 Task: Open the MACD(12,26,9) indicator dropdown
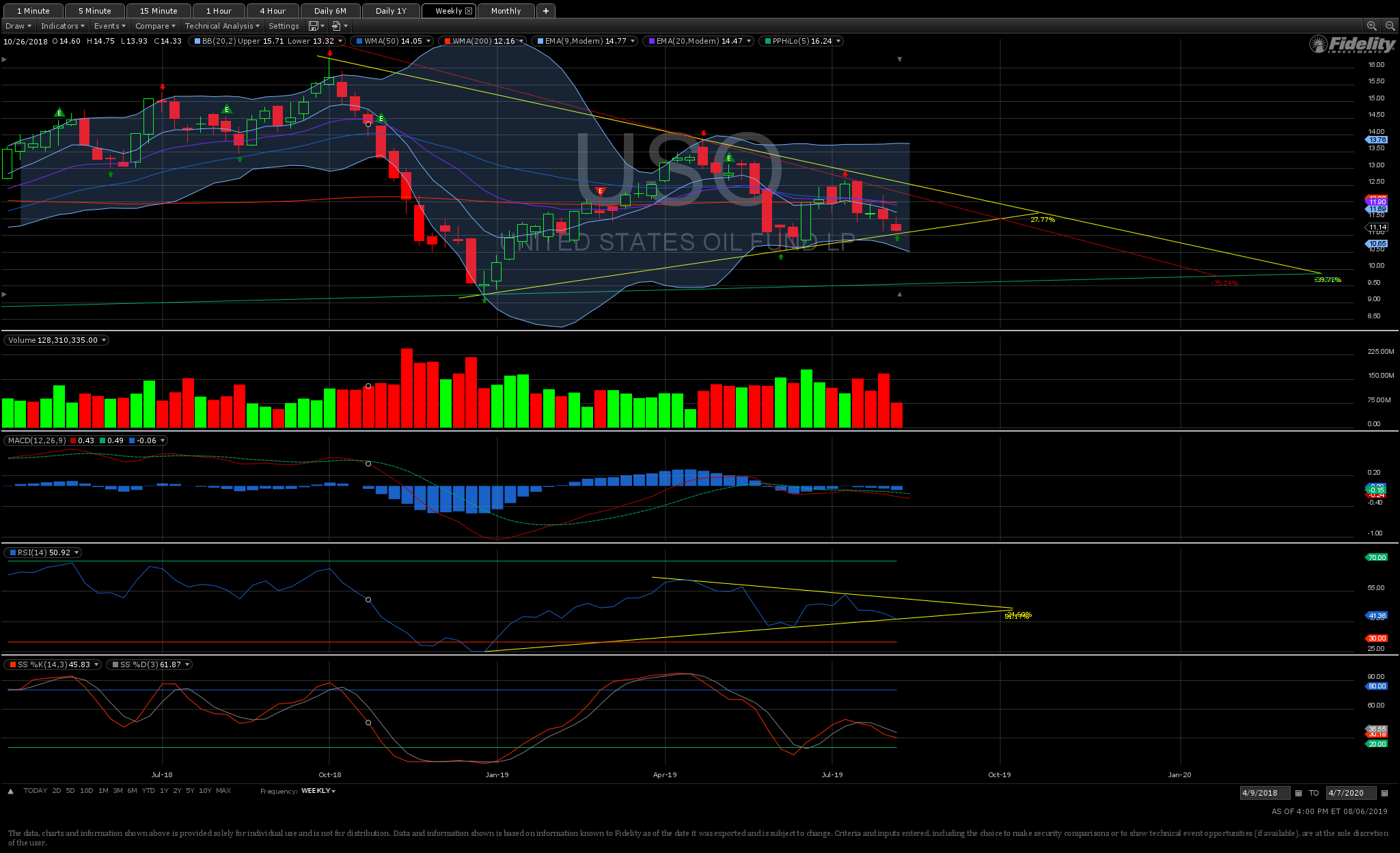pos(163,441)
